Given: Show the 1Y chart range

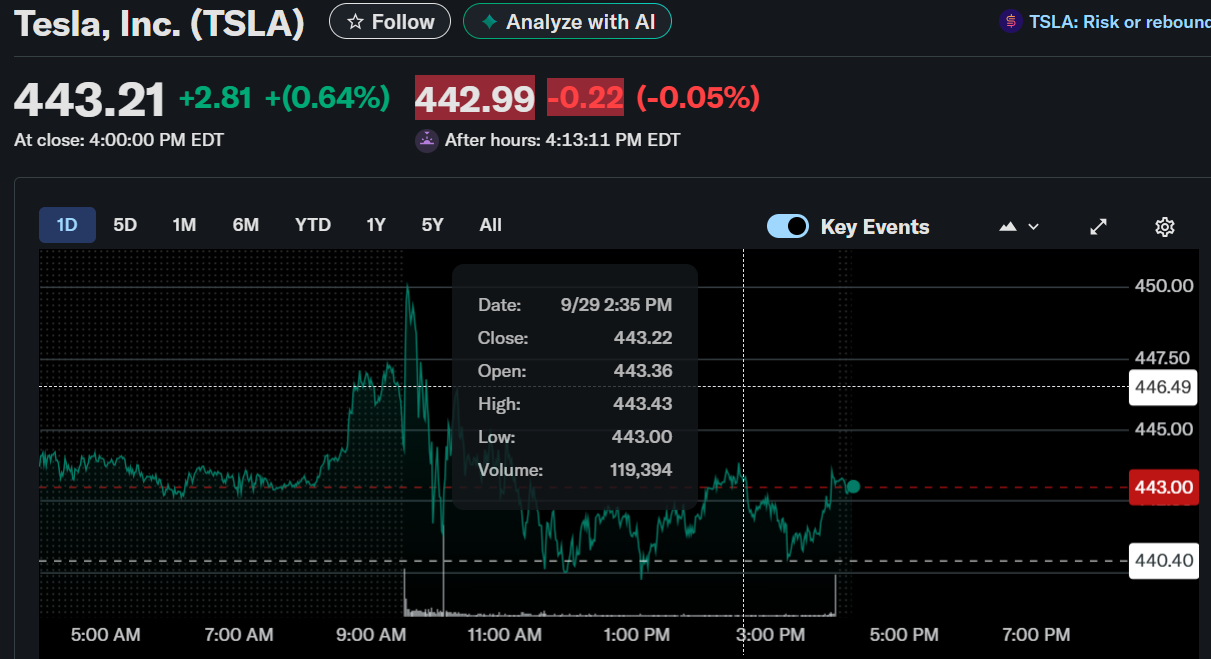Looking at the screenshot, I should [x=376, y=225].
